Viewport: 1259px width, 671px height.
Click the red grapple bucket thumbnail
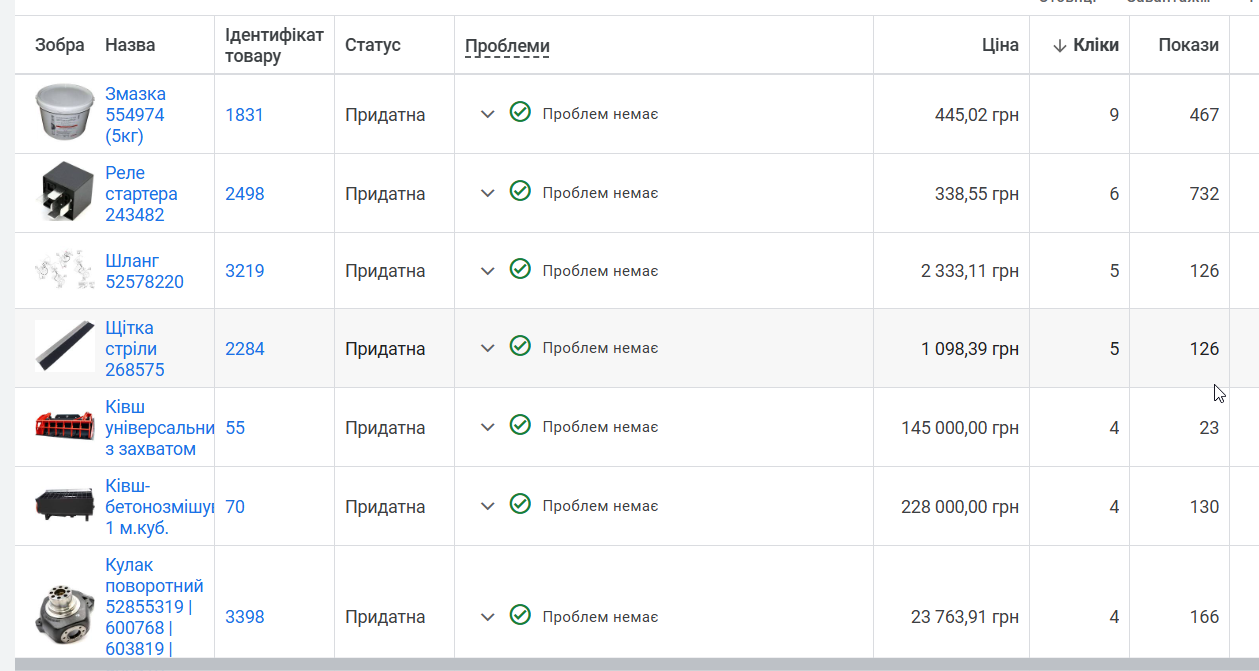tap(65, 425)
